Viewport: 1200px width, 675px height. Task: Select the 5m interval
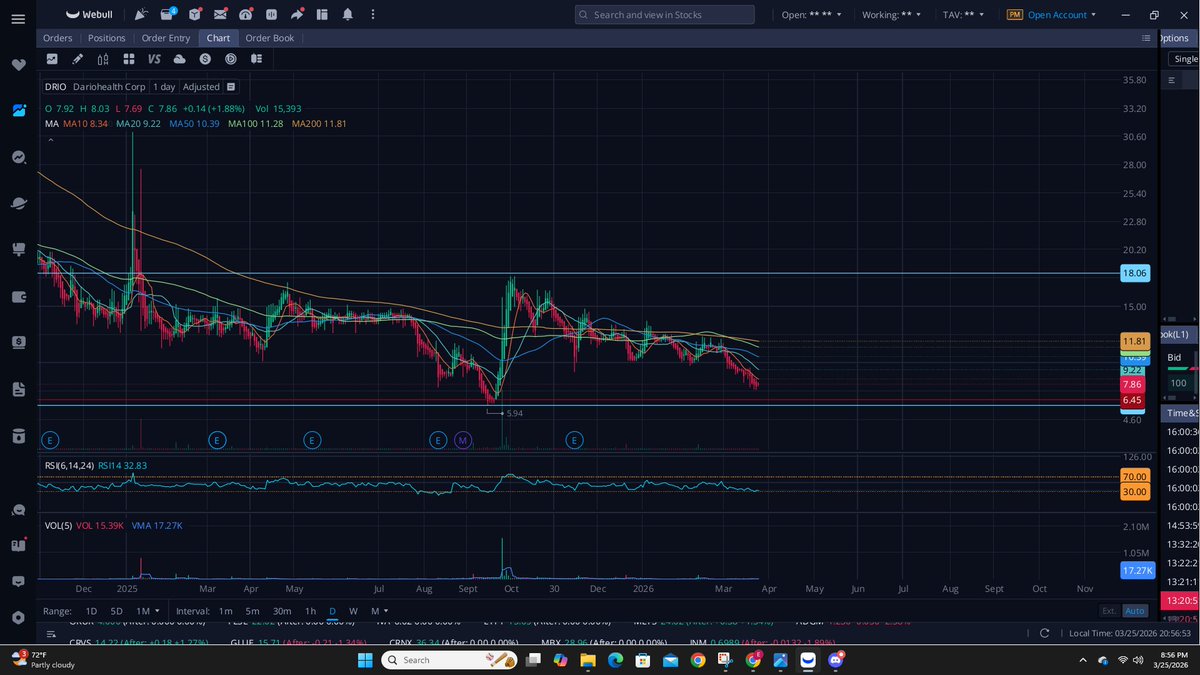click(252, 610)
